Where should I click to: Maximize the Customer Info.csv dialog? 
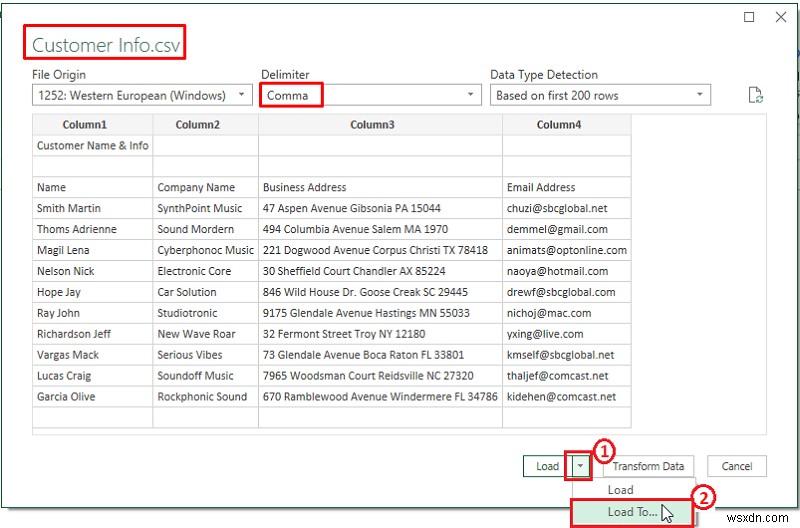tap(749, 17)
